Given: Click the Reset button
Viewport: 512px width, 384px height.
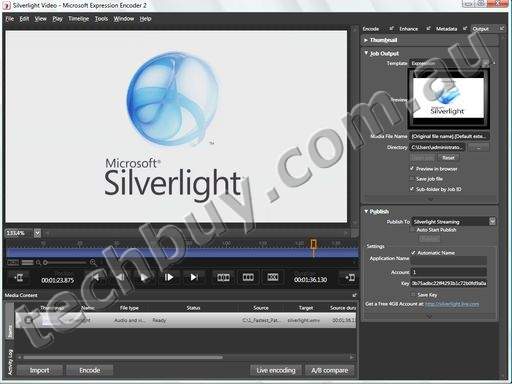Looking at the screenshot, I should 448,158.
